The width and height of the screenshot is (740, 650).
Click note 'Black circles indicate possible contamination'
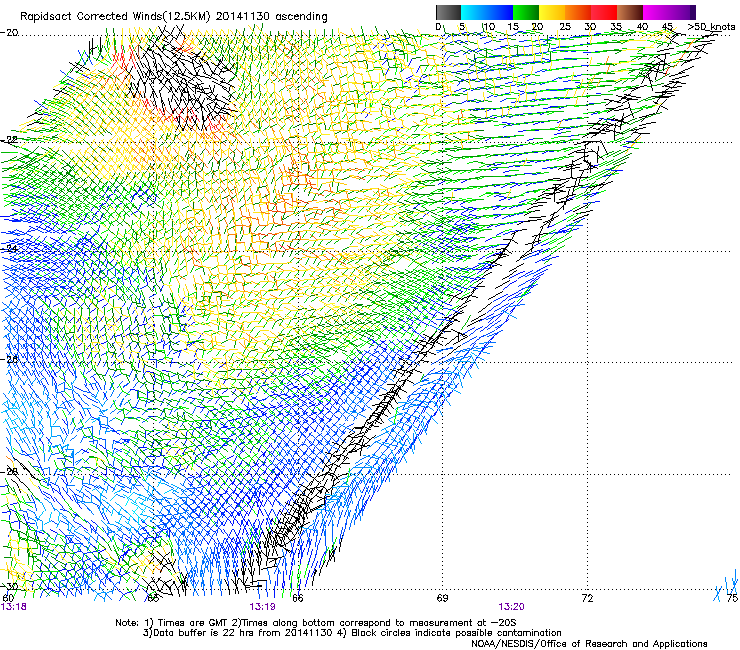[456, 633]
